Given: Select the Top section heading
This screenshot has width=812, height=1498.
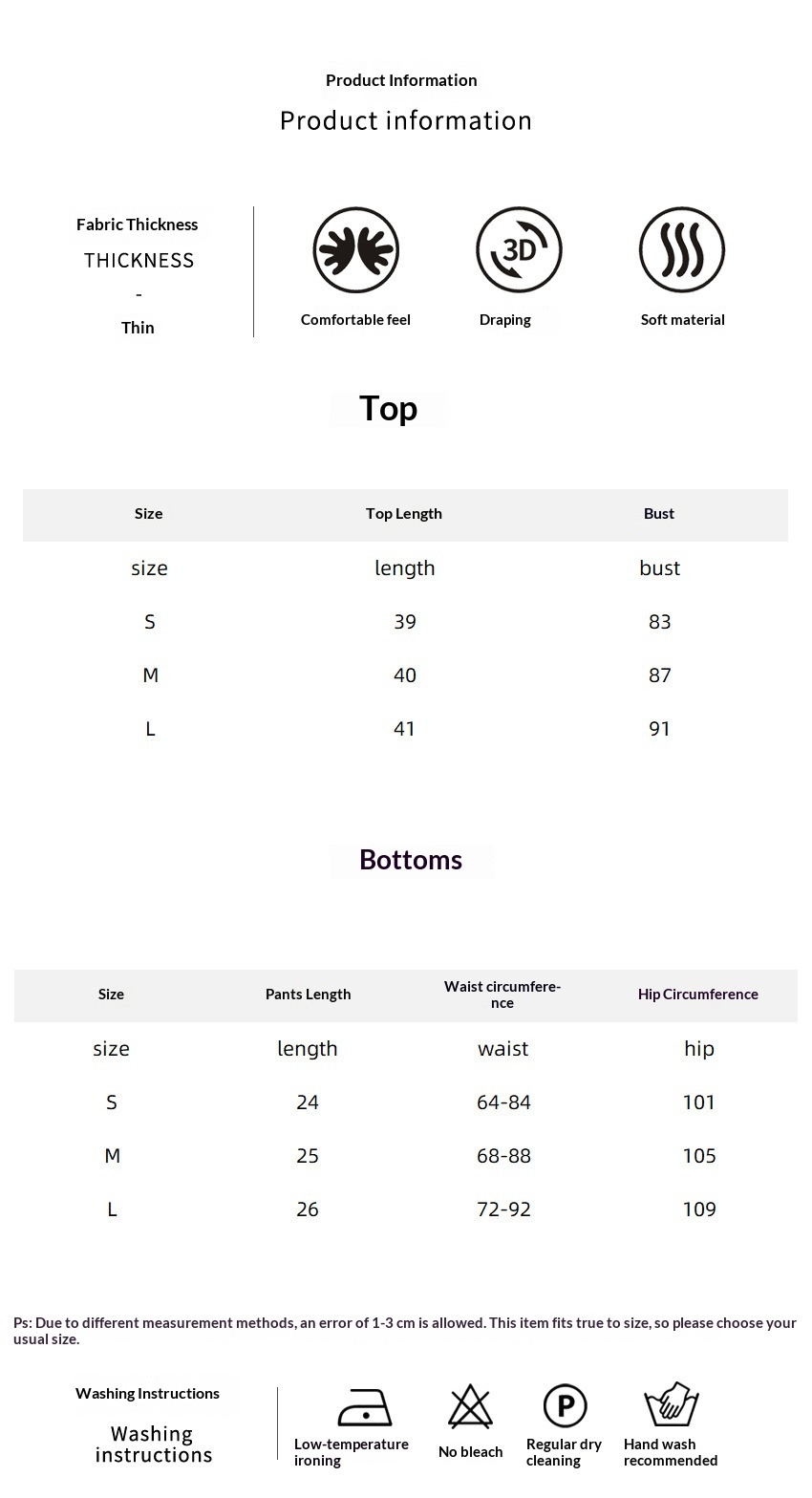Looking at the screenshot, I should coord(388,409).
